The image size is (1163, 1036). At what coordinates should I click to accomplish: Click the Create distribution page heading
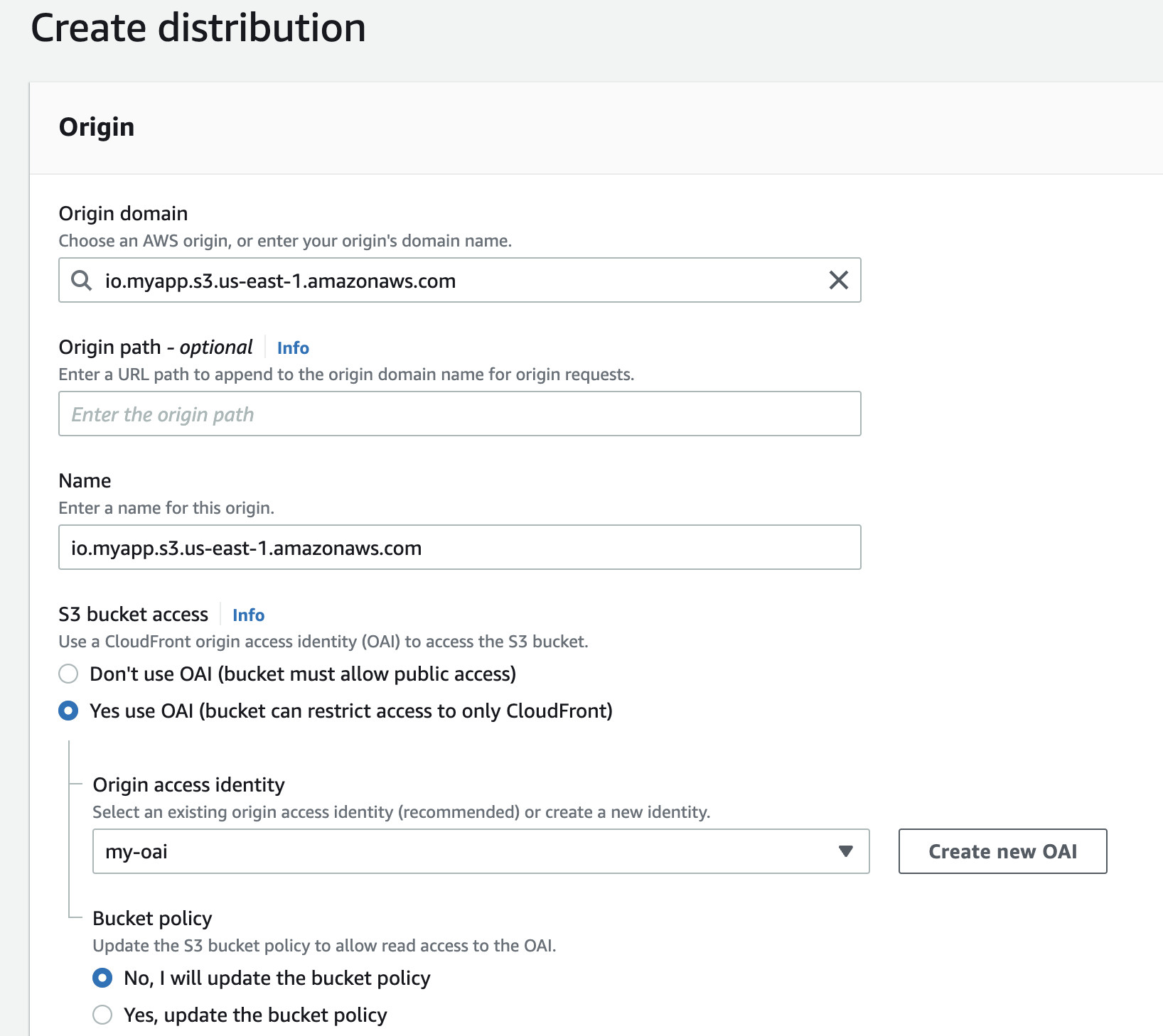point(198,28)
